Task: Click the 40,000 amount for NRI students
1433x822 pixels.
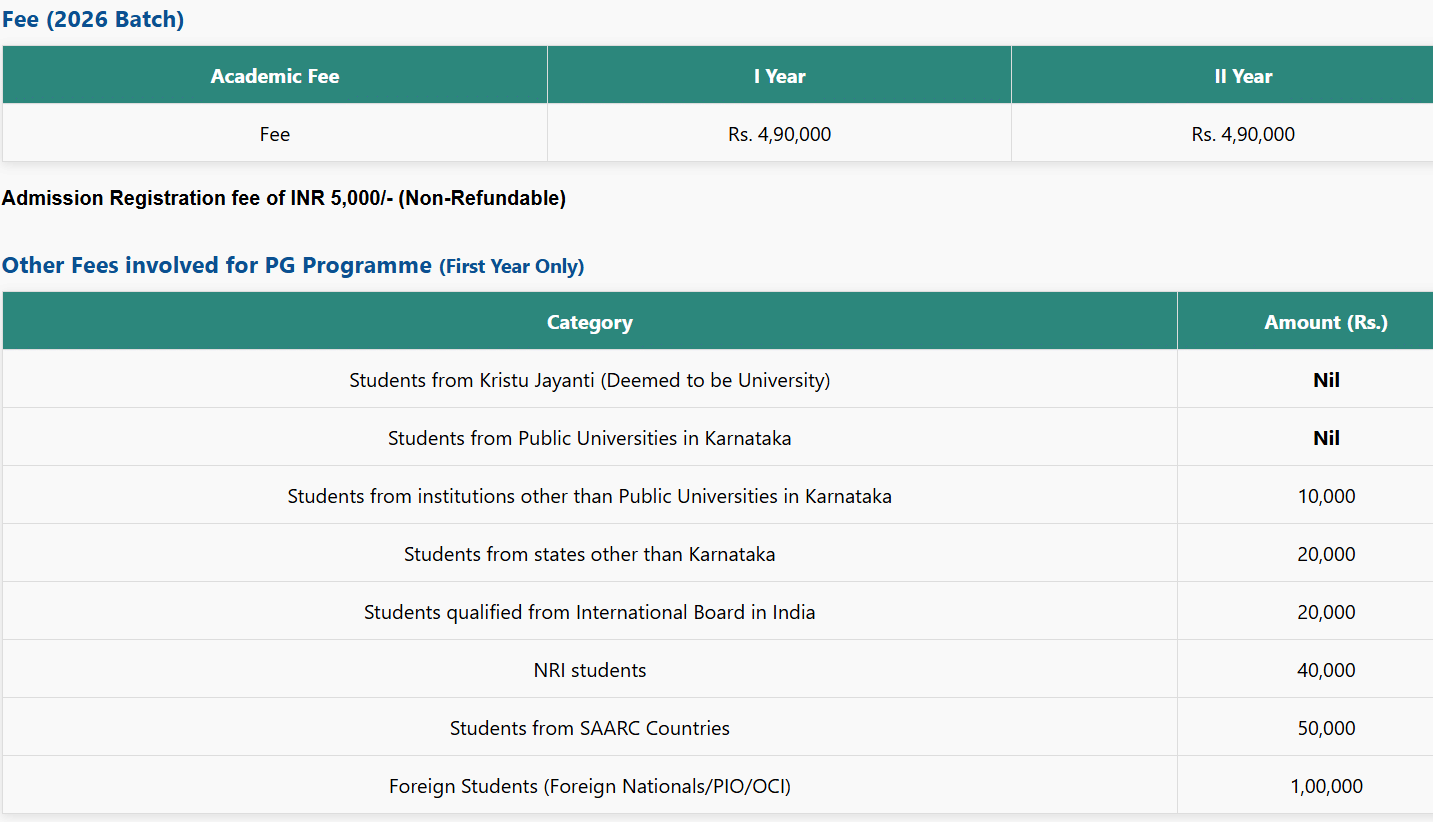Action: [x=1326, y=670]
